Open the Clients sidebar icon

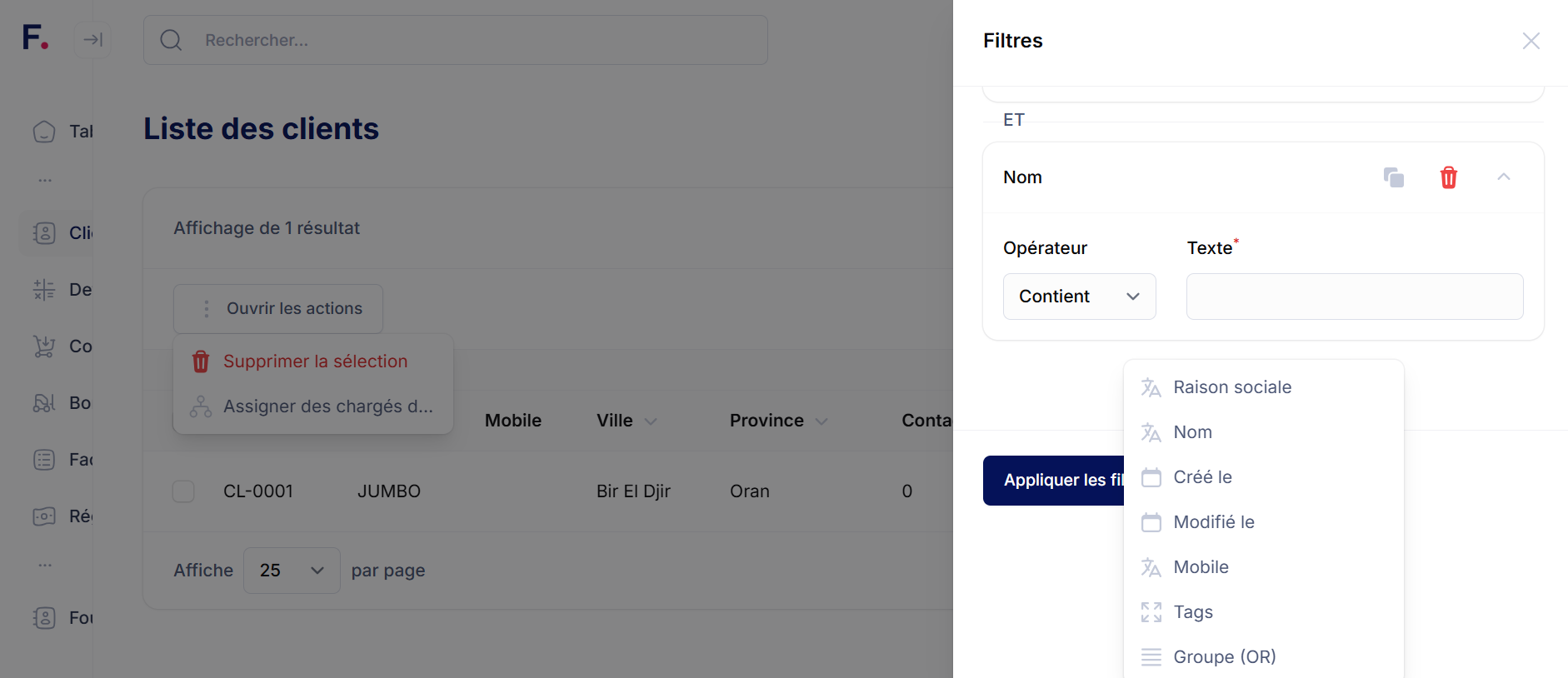[44, 233]
